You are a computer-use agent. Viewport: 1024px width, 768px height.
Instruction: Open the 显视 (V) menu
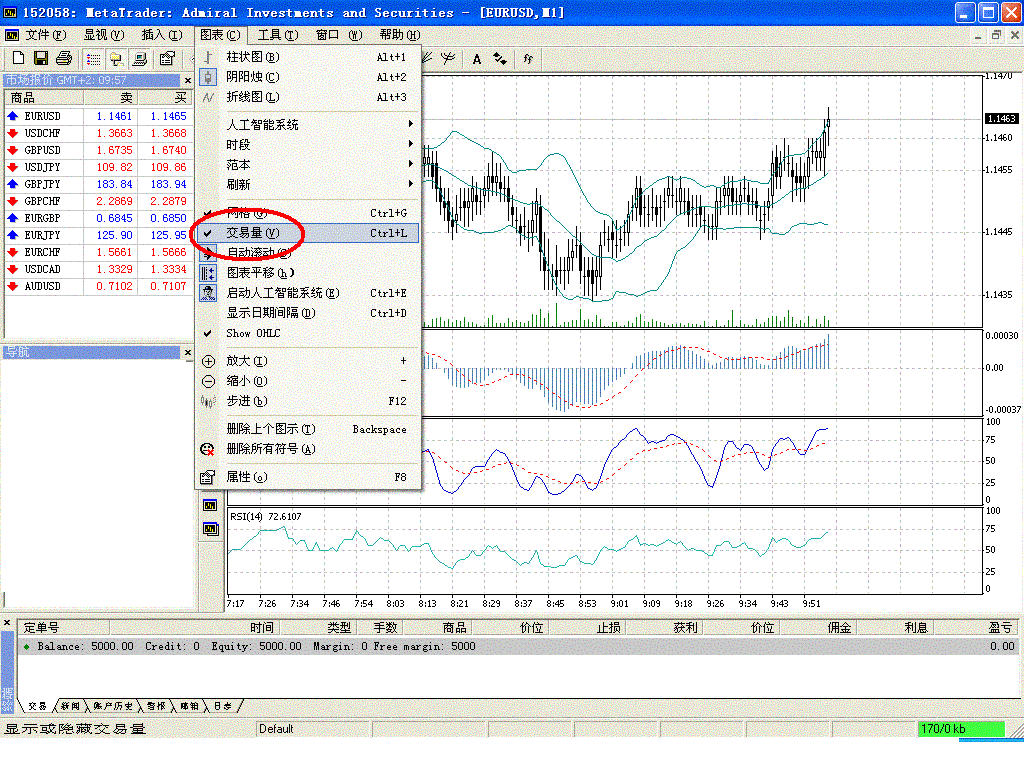point(103,35)
